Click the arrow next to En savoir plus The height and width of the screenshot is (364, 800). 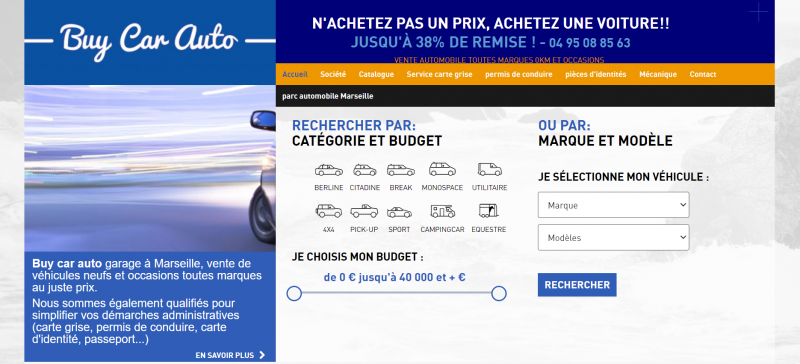[262, 355]
